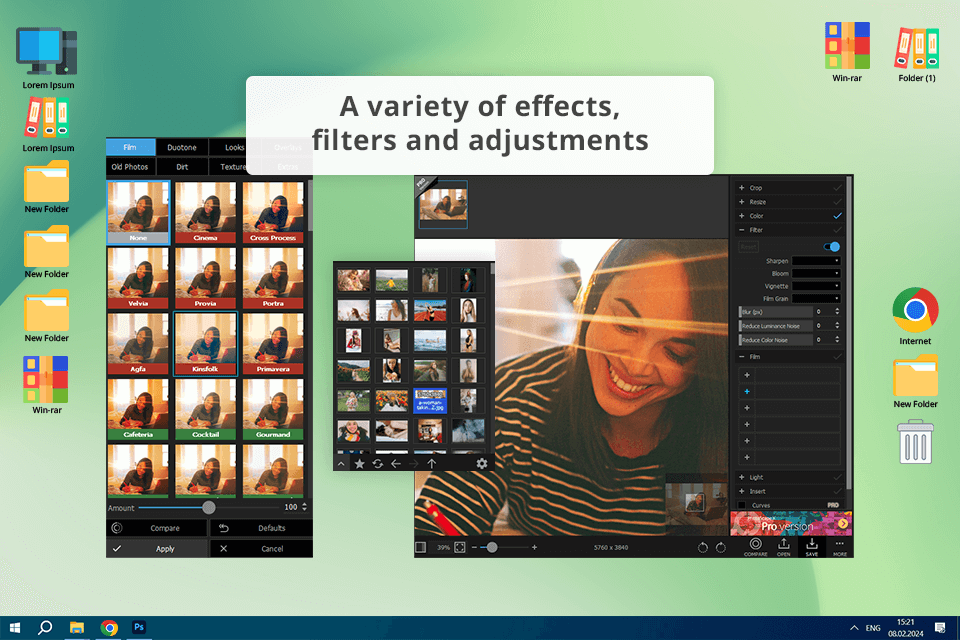This screenshot has width=960, height=640.
Task: Rotate image counter-clockwise
Action: (703, 548)
